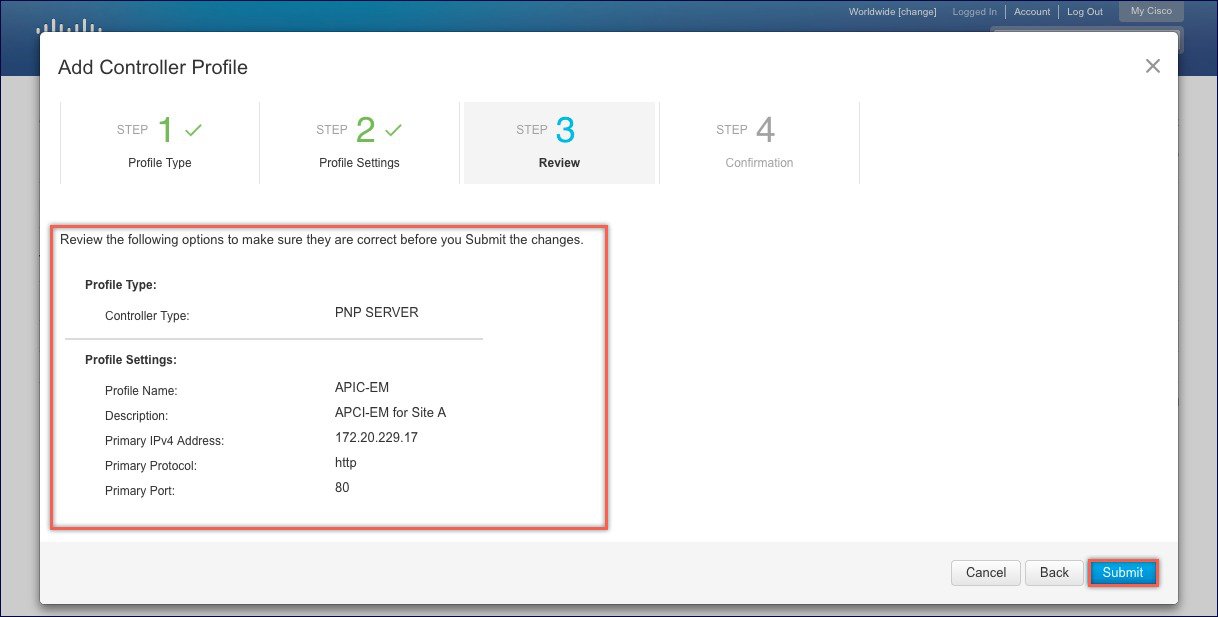Viewport: 1218px width, 617px height.
Task: Click the Description label
Action: click(136, 416)
